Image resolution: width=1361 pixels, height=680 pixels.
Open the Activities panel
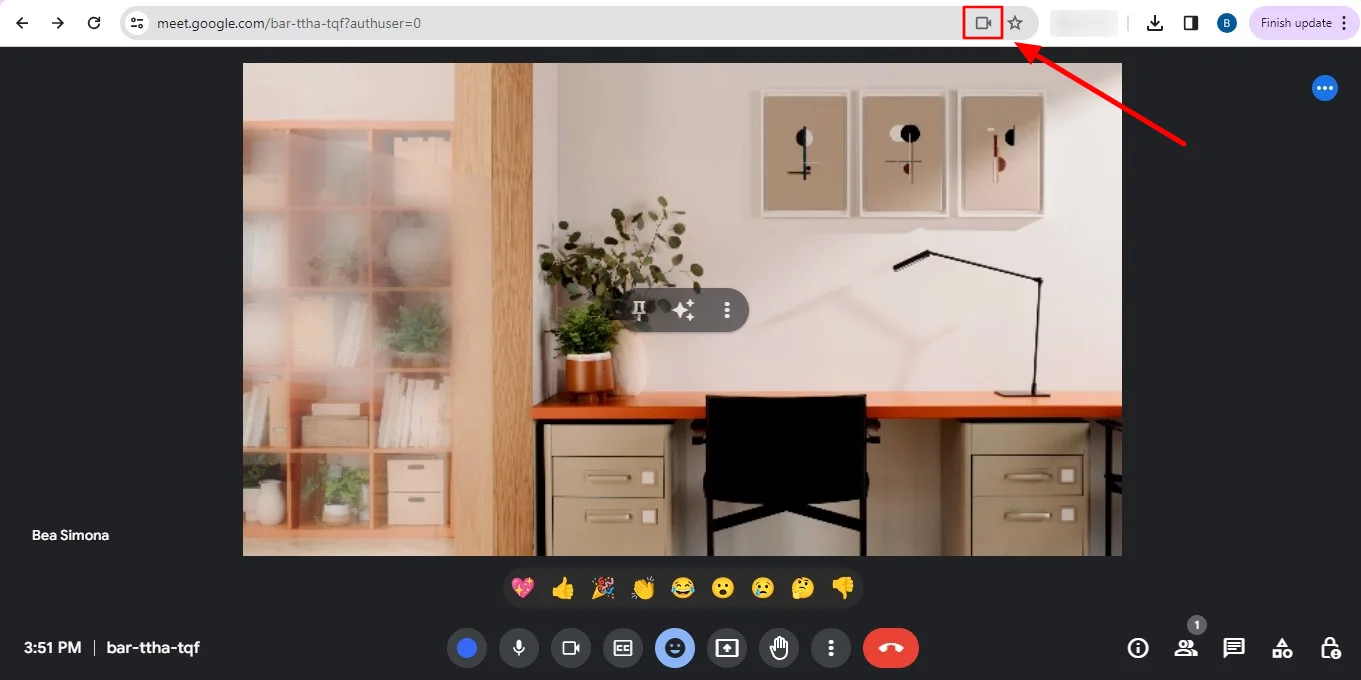(x=1282, y=648)
